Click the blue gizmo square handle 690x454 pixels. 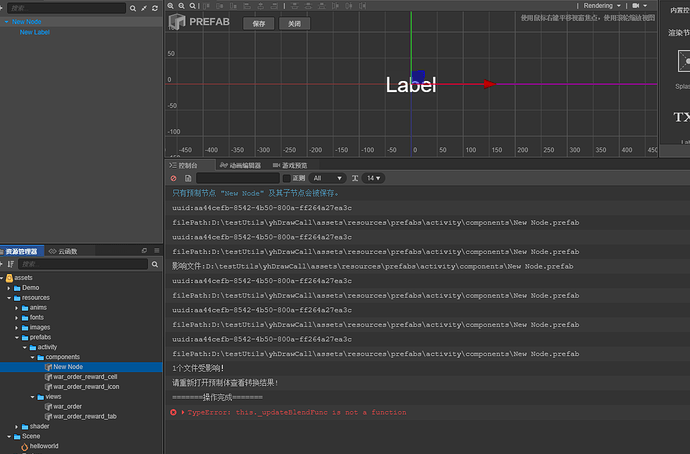click(418, 77)
